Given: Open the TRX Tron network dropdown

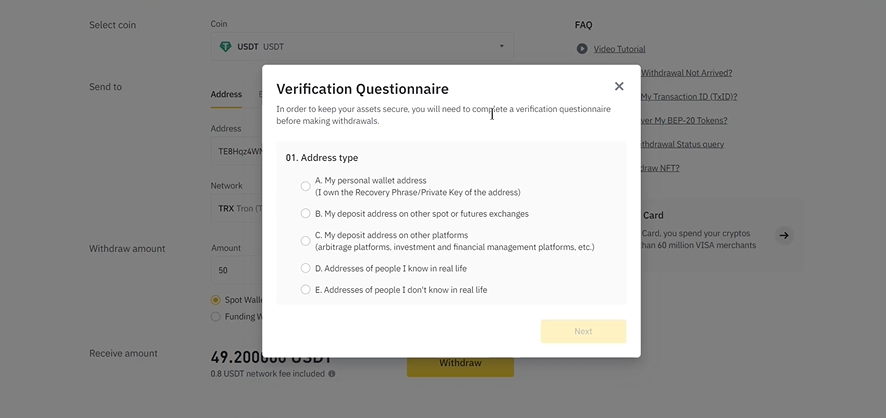Looking at the screenshot, I should click(x=236, y=208).
